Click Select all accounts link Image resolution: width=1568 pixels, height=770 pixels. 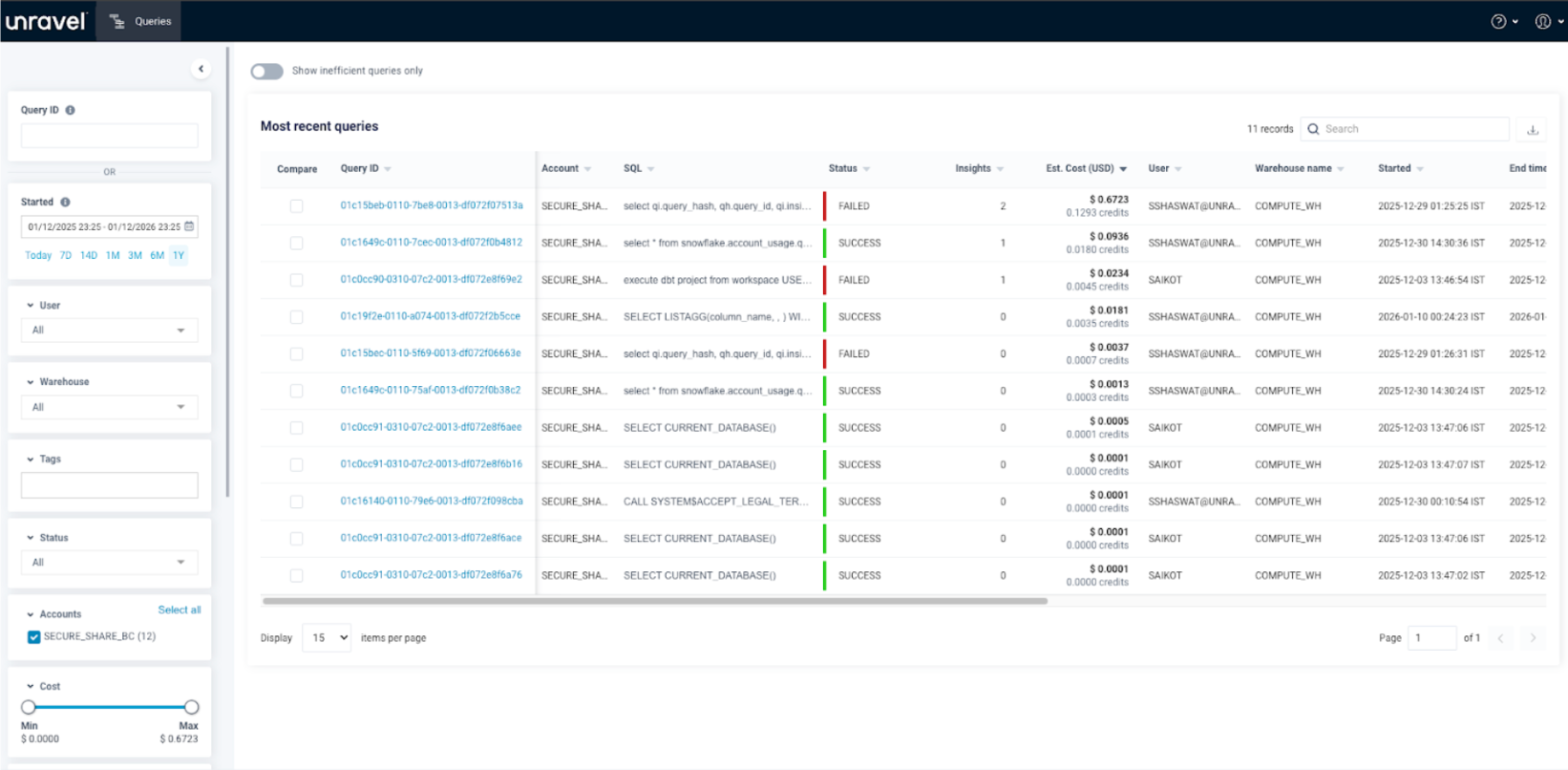click(x=179, y=610)
